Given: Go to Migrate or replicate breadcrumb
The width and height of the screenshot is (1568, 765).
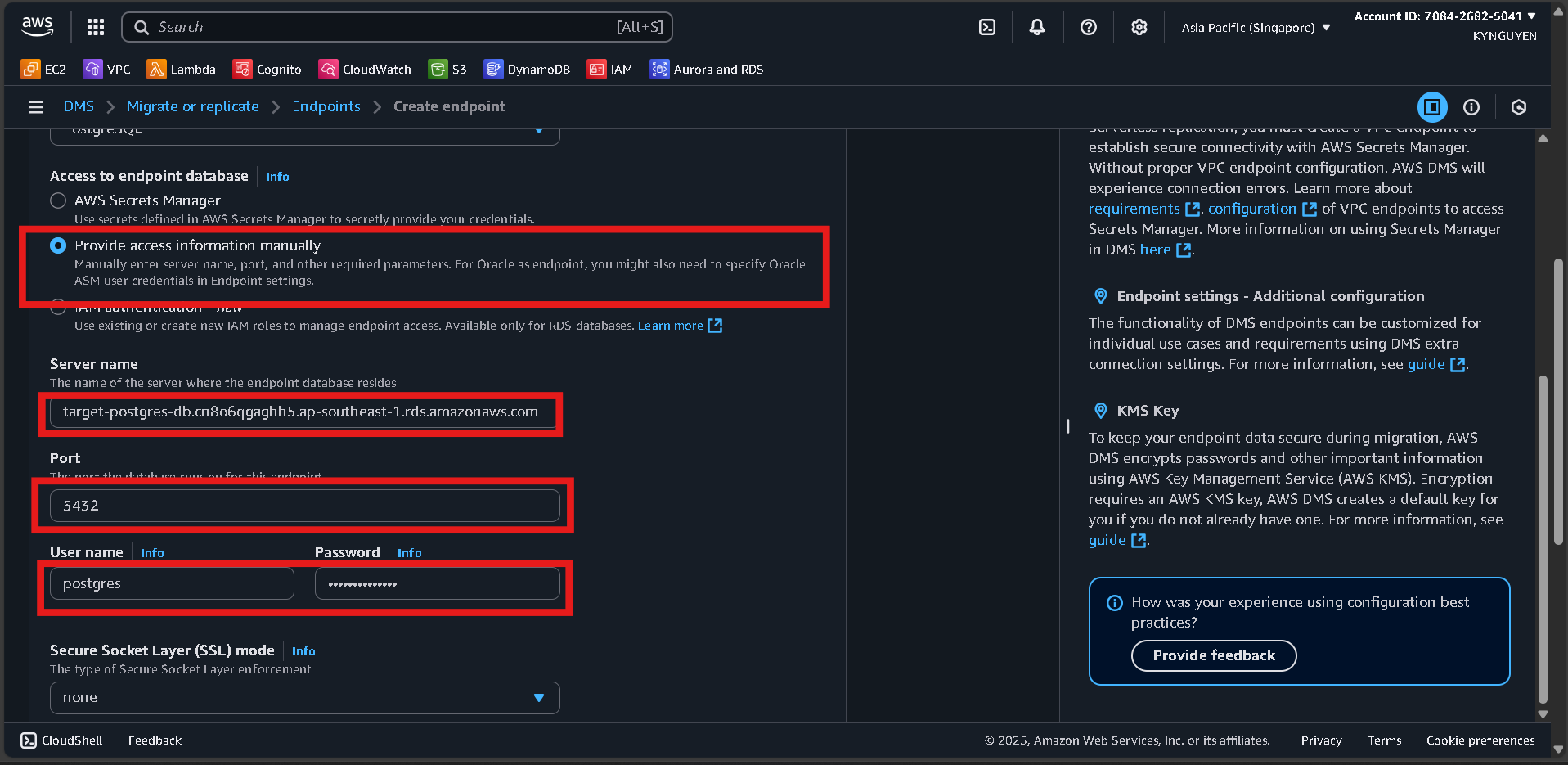Looking at the screenshot, I should (x=192, y=106).
